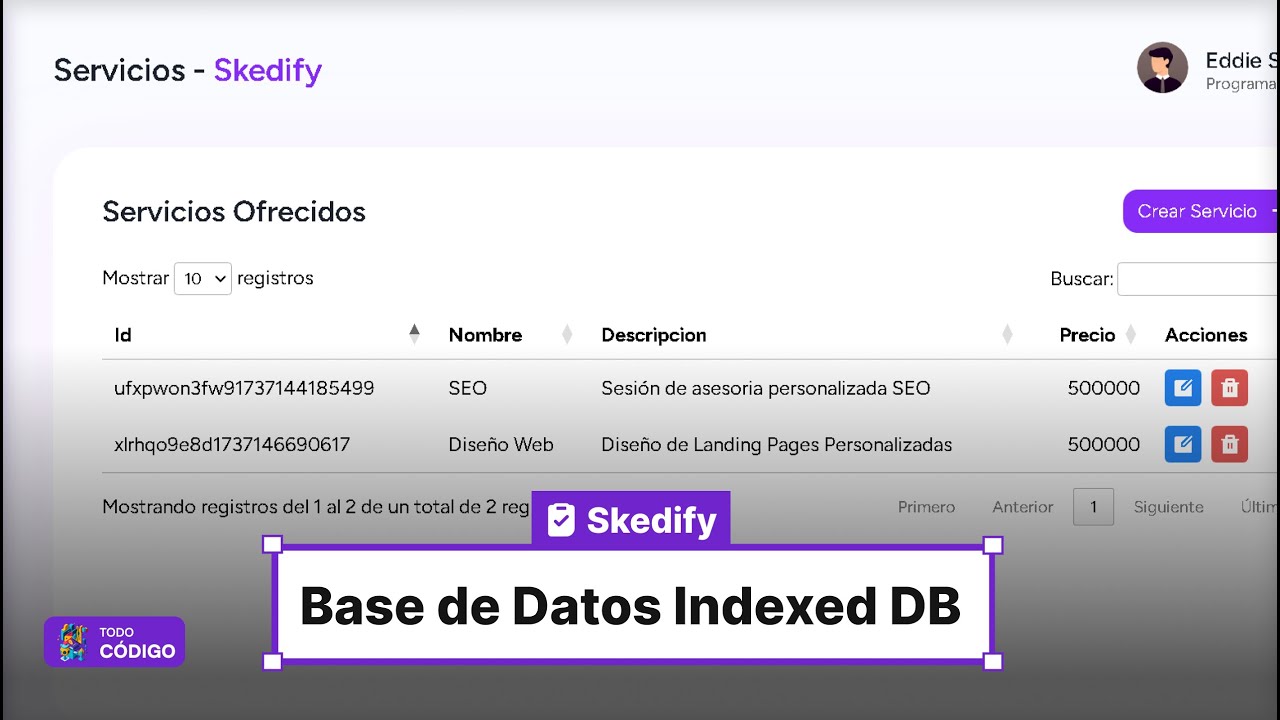Screen dimensions: 1280x720
Task: Click the Diseño Web name cell
Action: click(x=500, y=444)
